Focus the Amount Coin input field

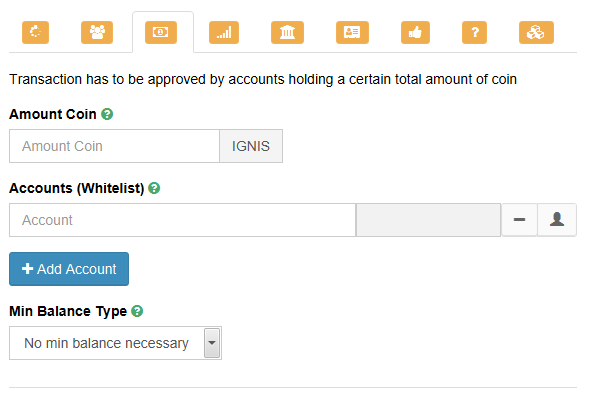tap(114, 146)
